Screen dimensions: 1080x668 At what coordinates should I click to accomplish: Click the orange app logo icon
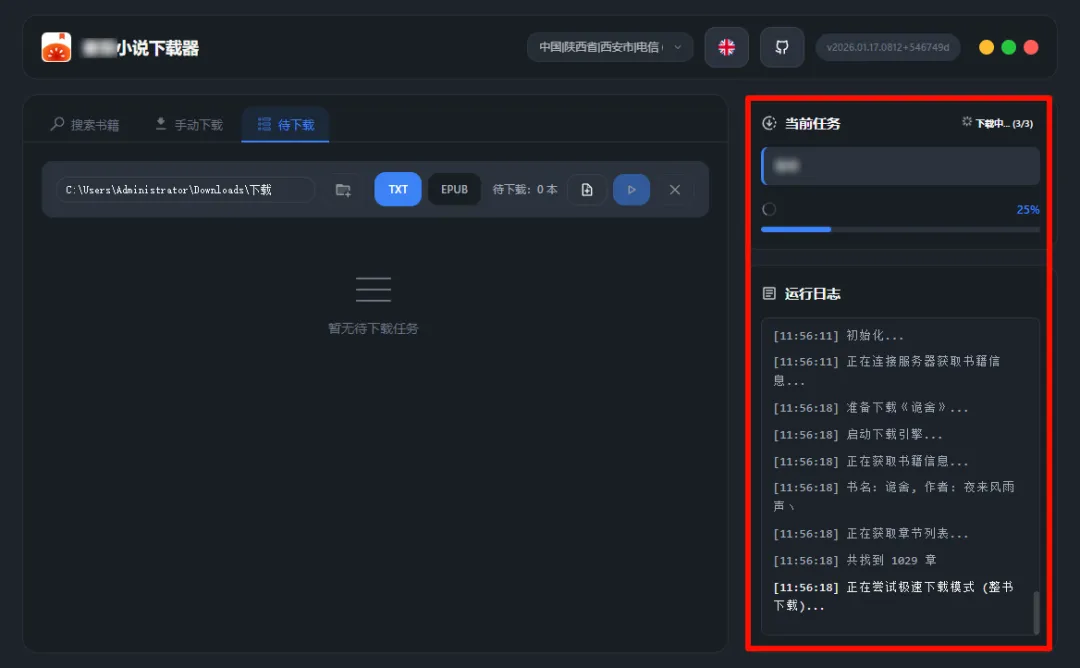coord(56,47)
